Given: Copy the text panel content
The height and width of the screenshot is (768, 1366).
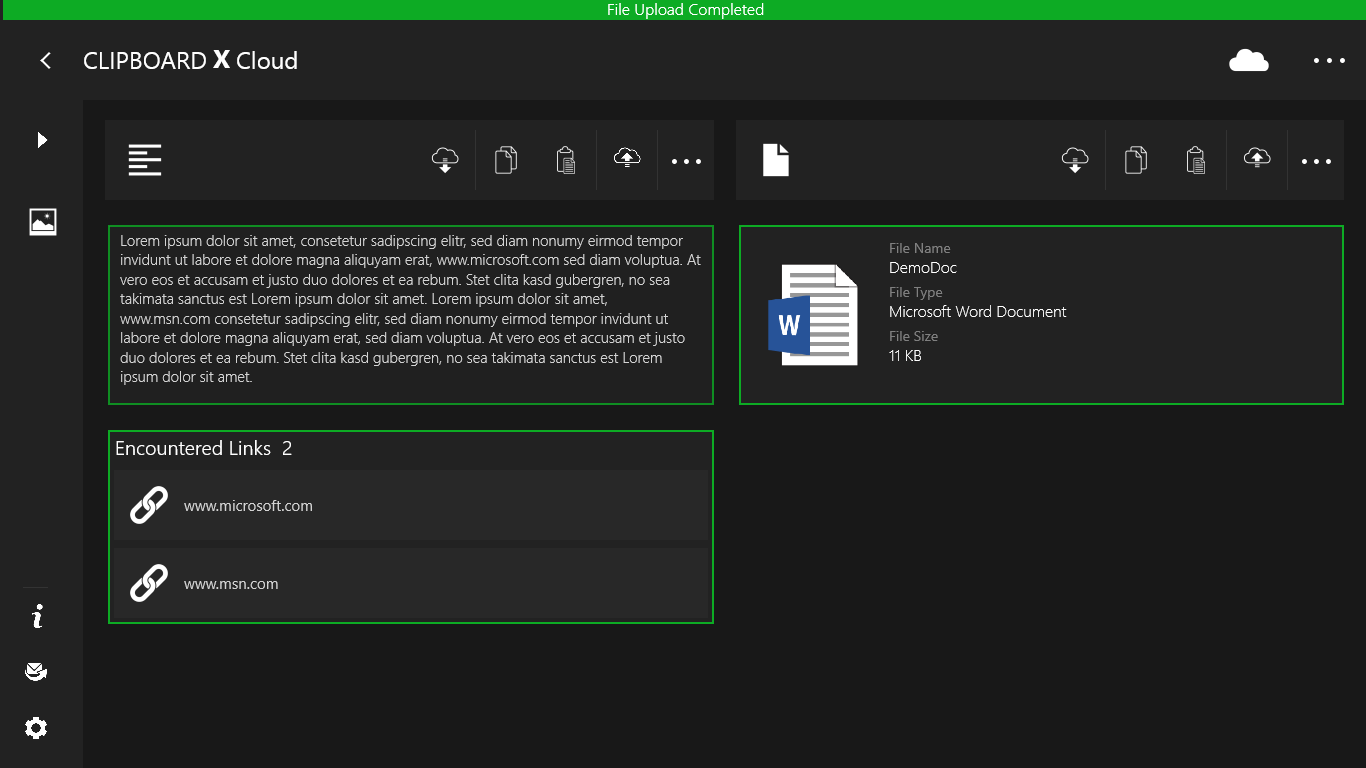Looking at the screenshot, I should point(506,160).
